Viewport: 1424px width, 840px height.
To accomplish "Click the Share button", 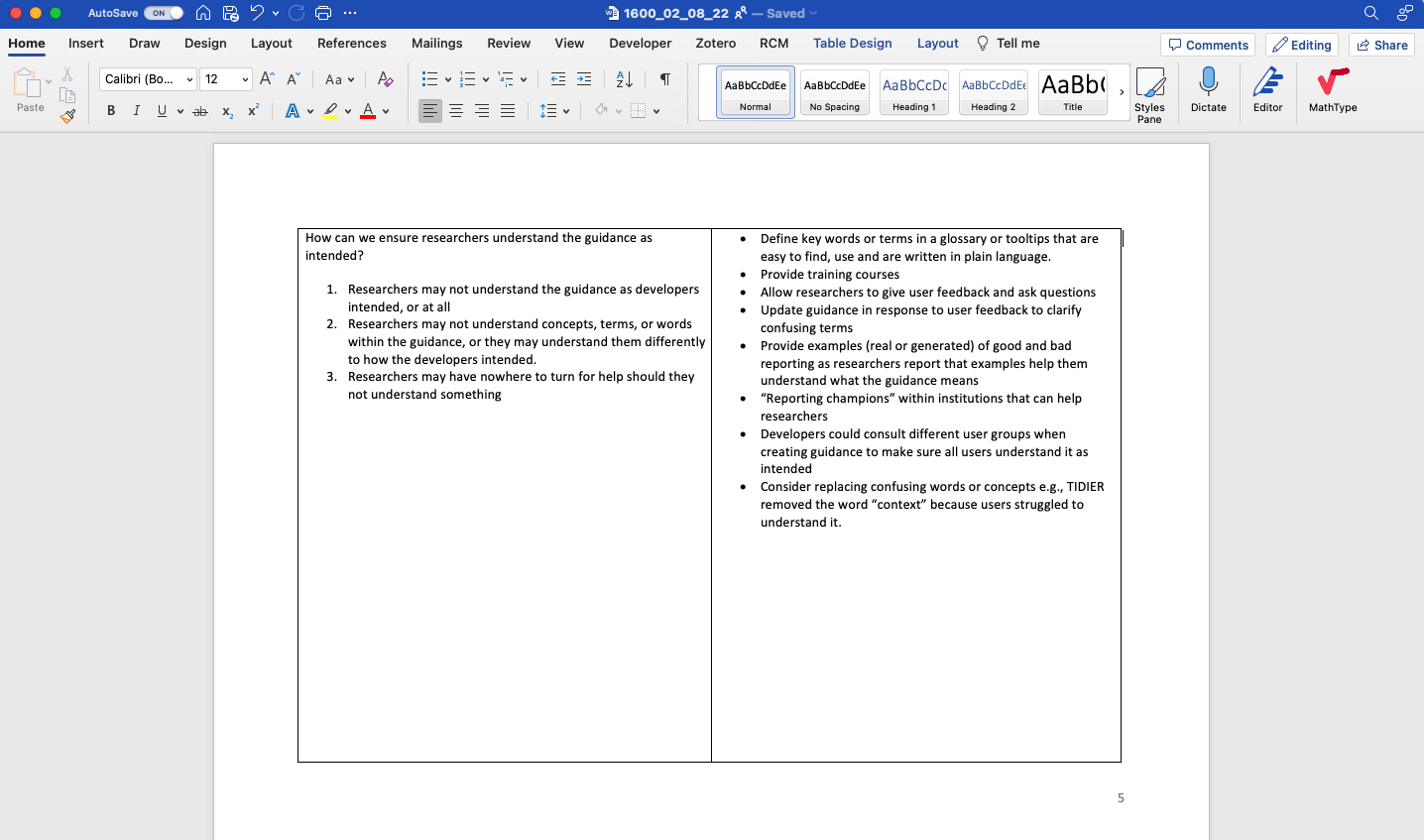I will (x=1381, y=45).
